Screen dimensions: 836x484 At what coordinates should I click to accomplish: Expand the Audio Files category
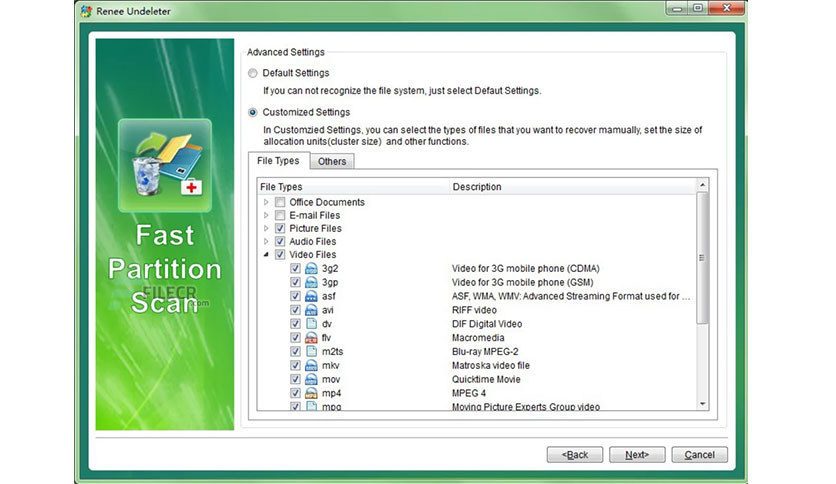266,241
